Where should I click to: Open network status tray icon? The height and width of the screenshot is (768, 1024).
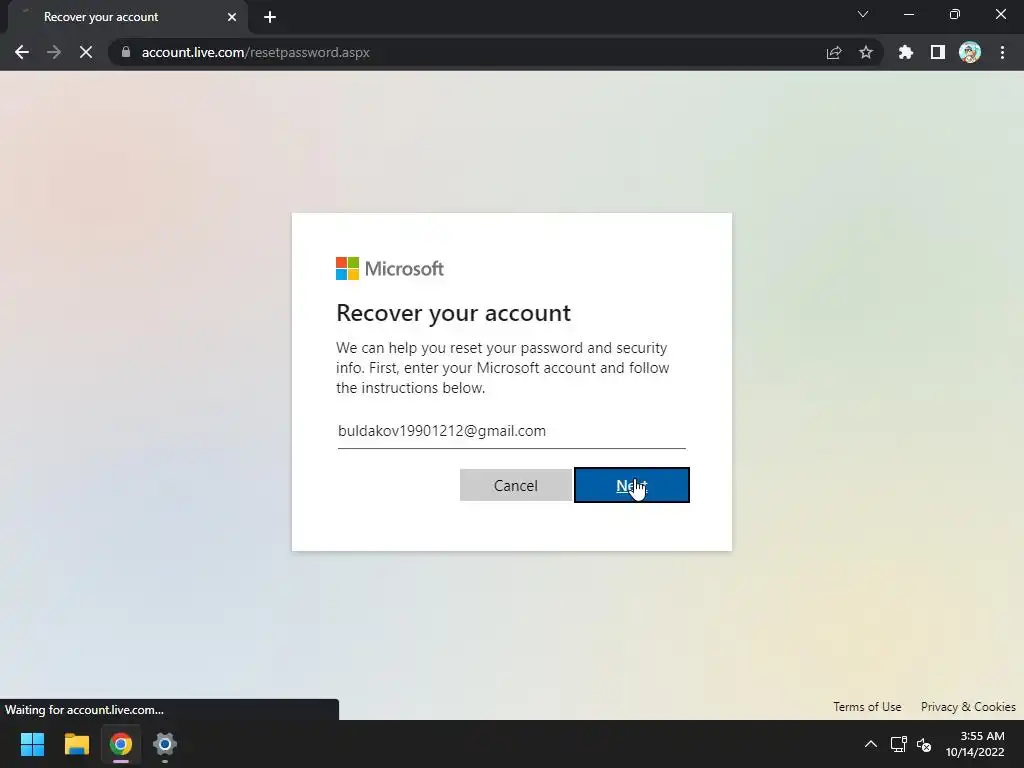[899, 744]
